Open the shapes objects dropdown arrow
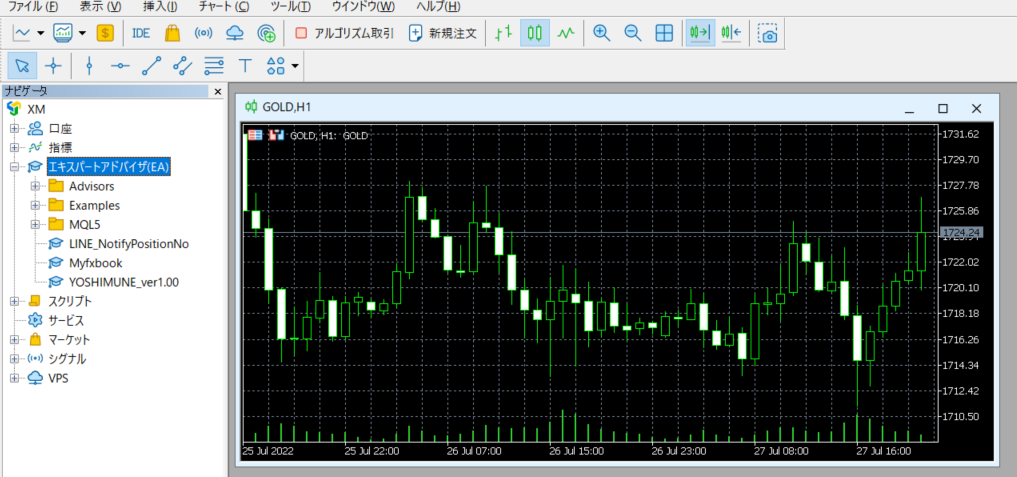The width and height of the screenshot is (1017, 477). pyautogui.click(x=295, y=67)
